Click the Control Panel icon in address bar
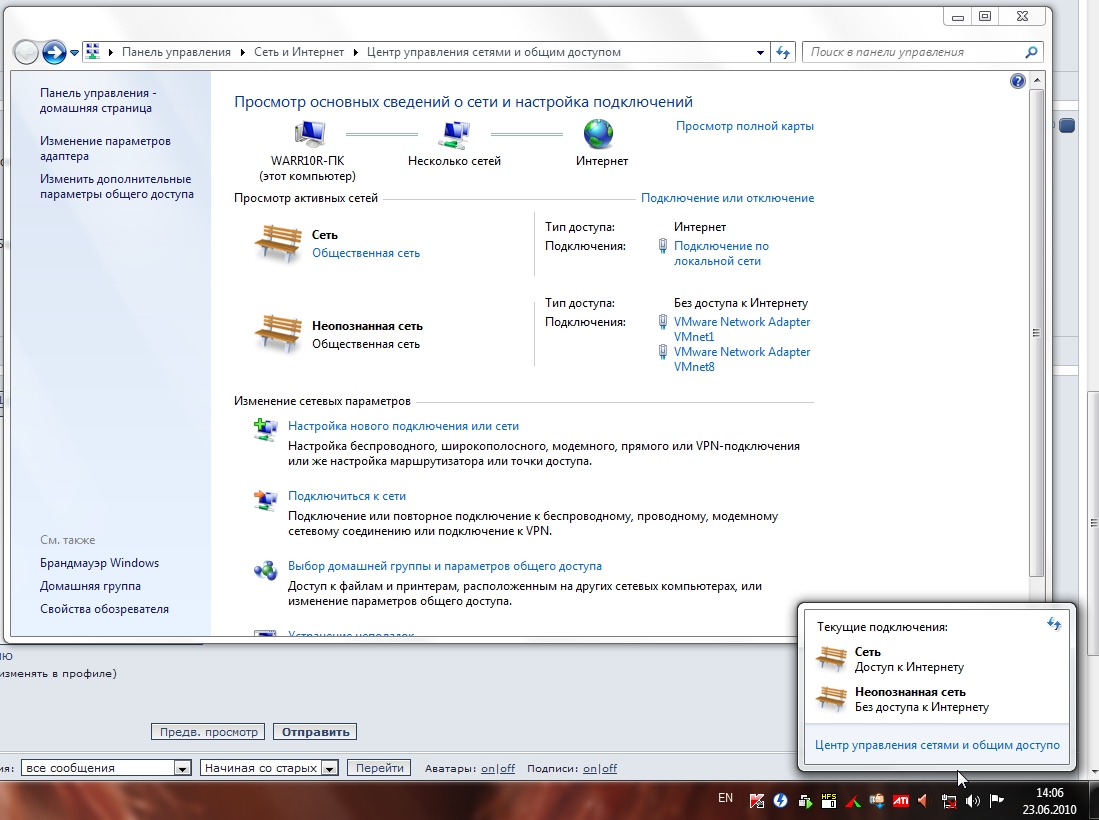The height and width of the screenshot is (820, 1099). pyautogui.click(x=93, y=52)
